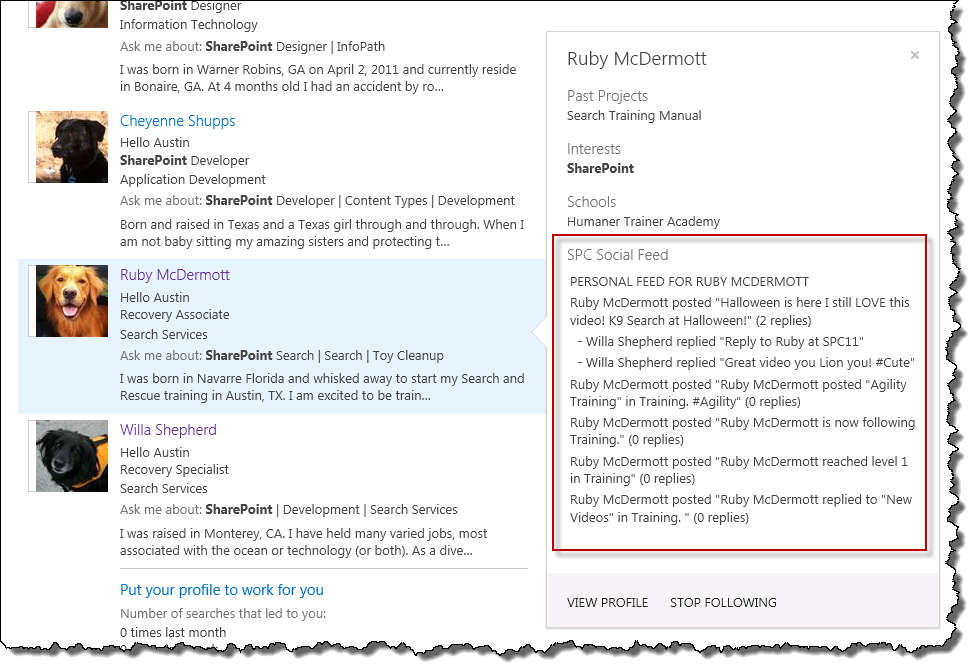Close the Ruby McDermott hover panel

pos(914,55)
